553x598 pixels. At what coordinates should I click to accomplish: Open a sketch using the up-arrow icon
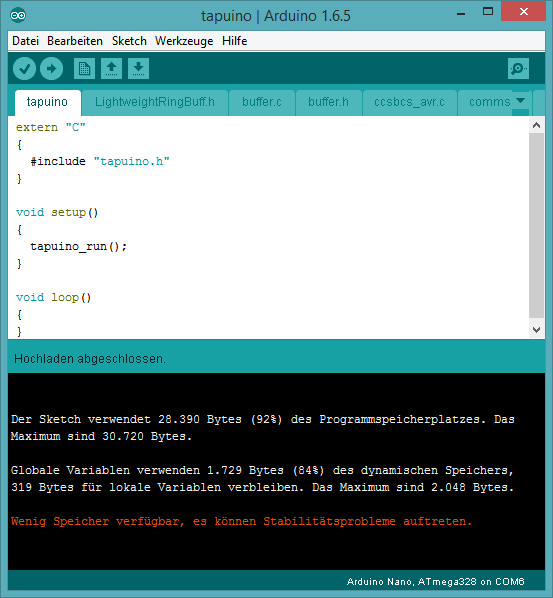111,69
